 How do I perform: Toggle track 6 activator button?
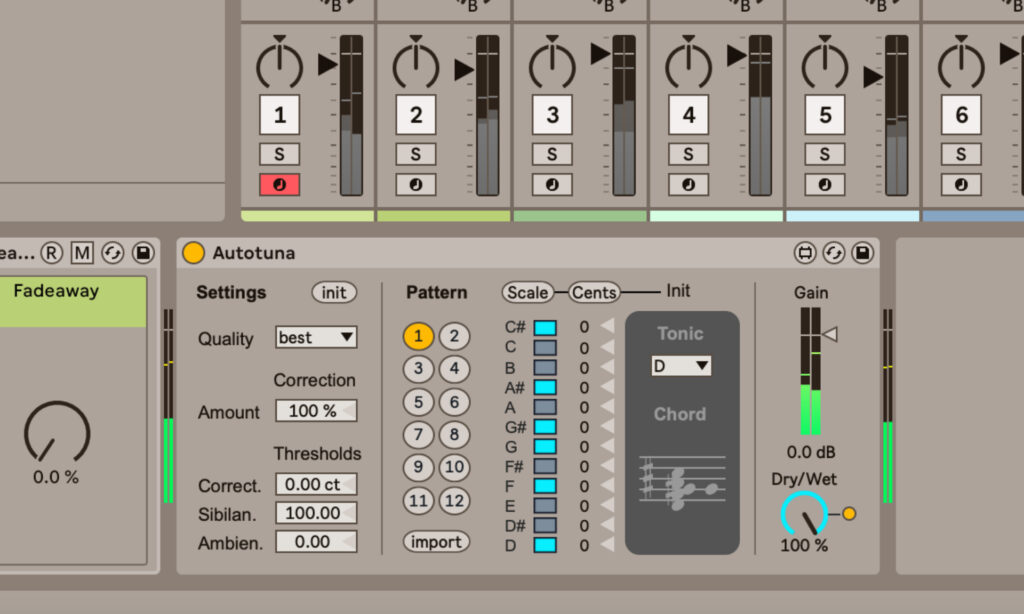point(961,115)
